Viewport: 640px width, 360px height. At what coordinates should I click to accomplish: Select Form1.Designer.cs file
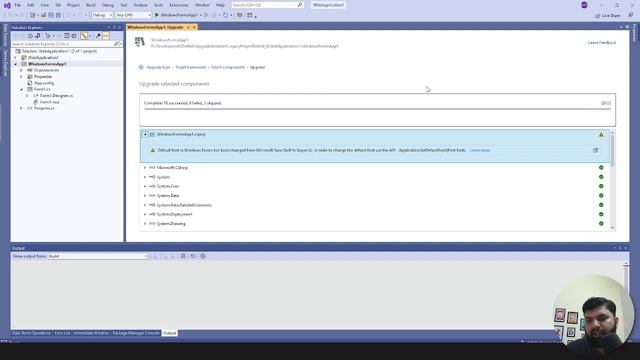[56, 96]
